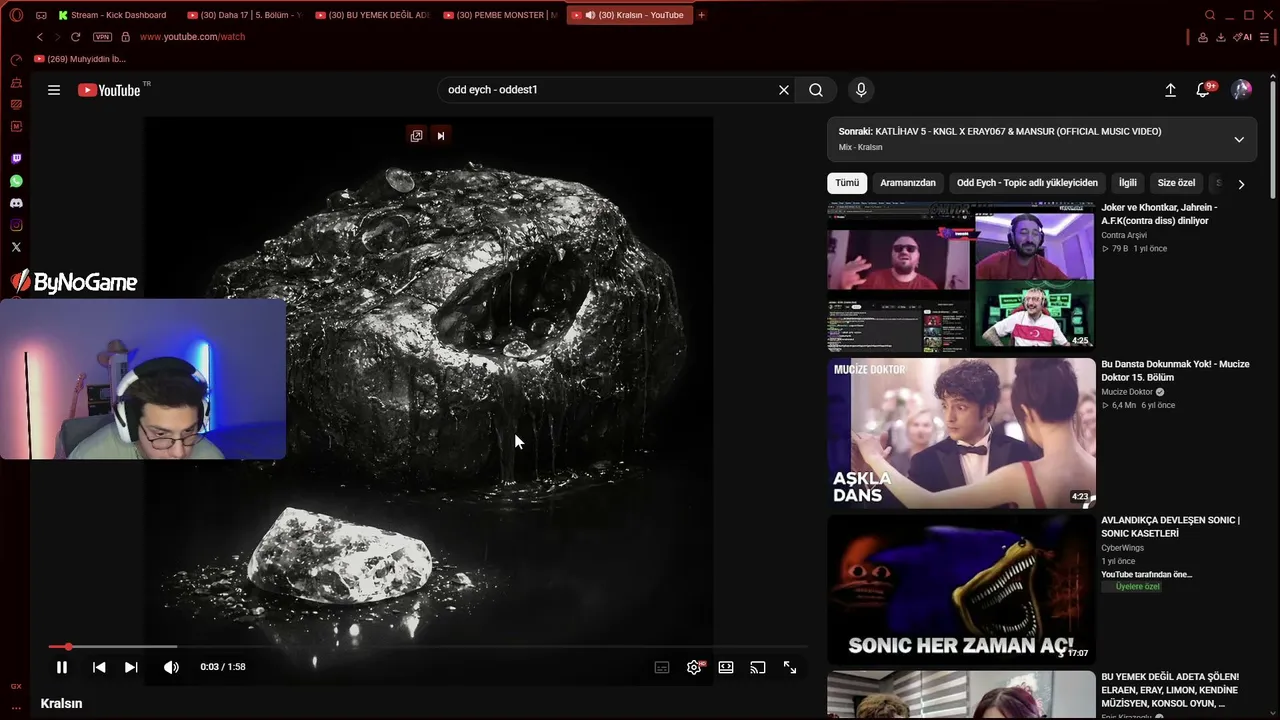The width and height of the screenshot is (1280, 720).
Task: Switch to the PEMBE MONSTER tab
Action: tap(501, 15)
